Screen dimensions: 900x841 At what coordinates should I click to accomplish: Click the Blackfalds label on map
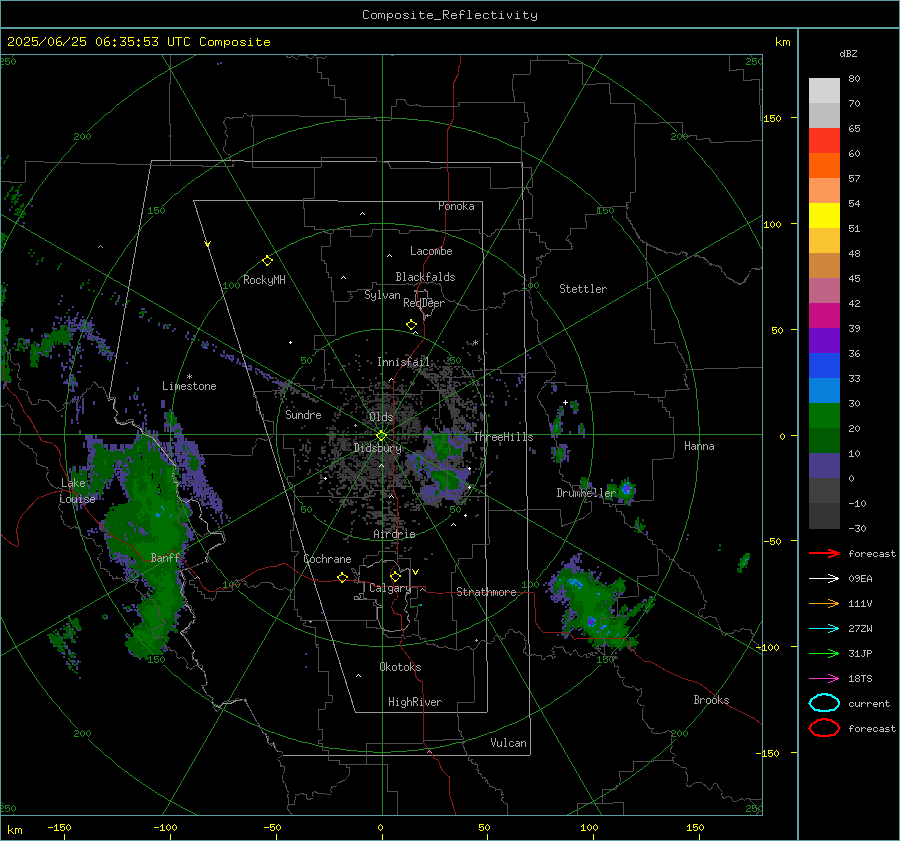[425, 277]
